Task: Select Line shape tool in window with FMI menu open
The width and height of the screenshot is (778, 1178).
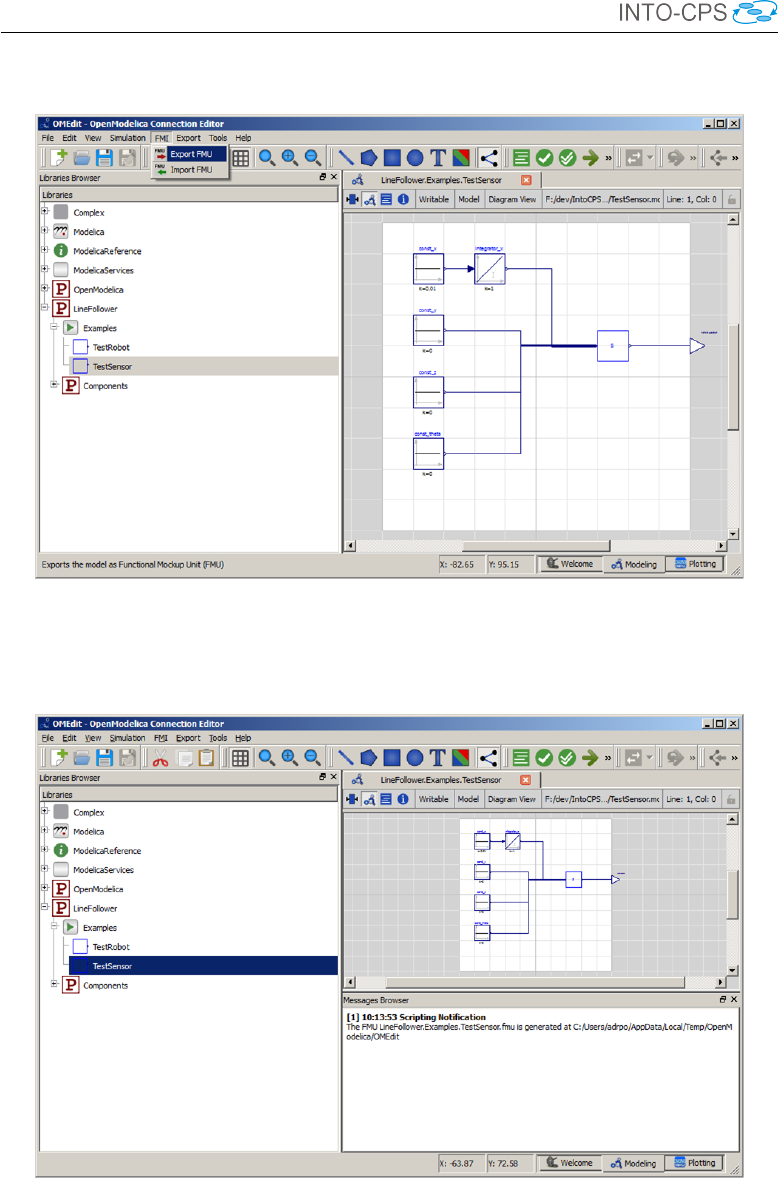Action: pyautogui.click(x=346, y=158)
